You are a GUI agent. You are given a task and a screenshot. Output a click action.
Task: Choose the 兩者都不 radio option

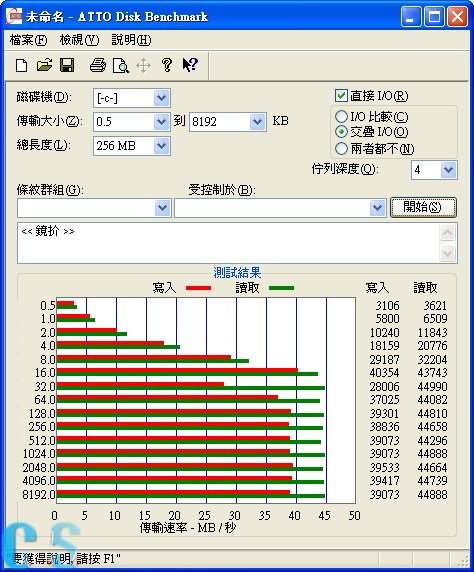tap(341, 148)
